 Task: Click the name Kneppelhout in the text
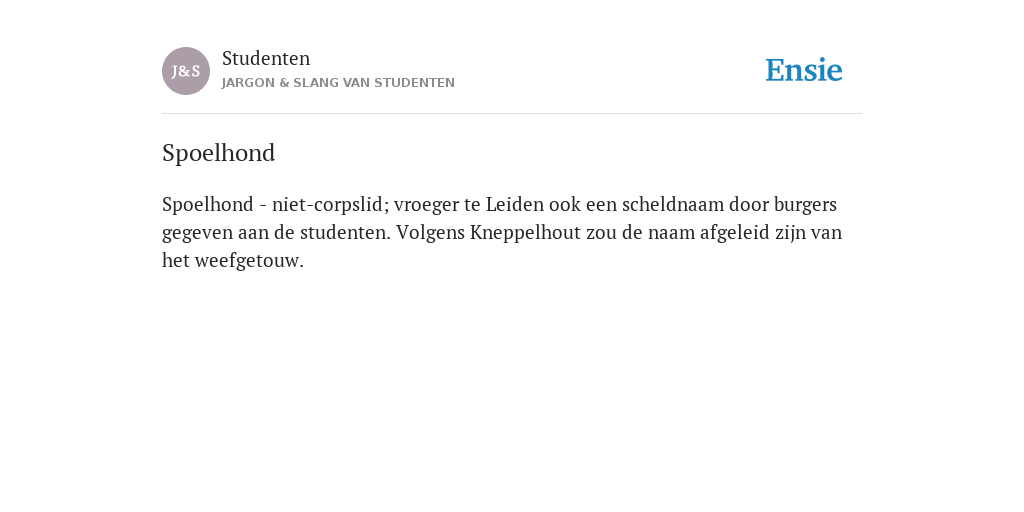(525, 232)
